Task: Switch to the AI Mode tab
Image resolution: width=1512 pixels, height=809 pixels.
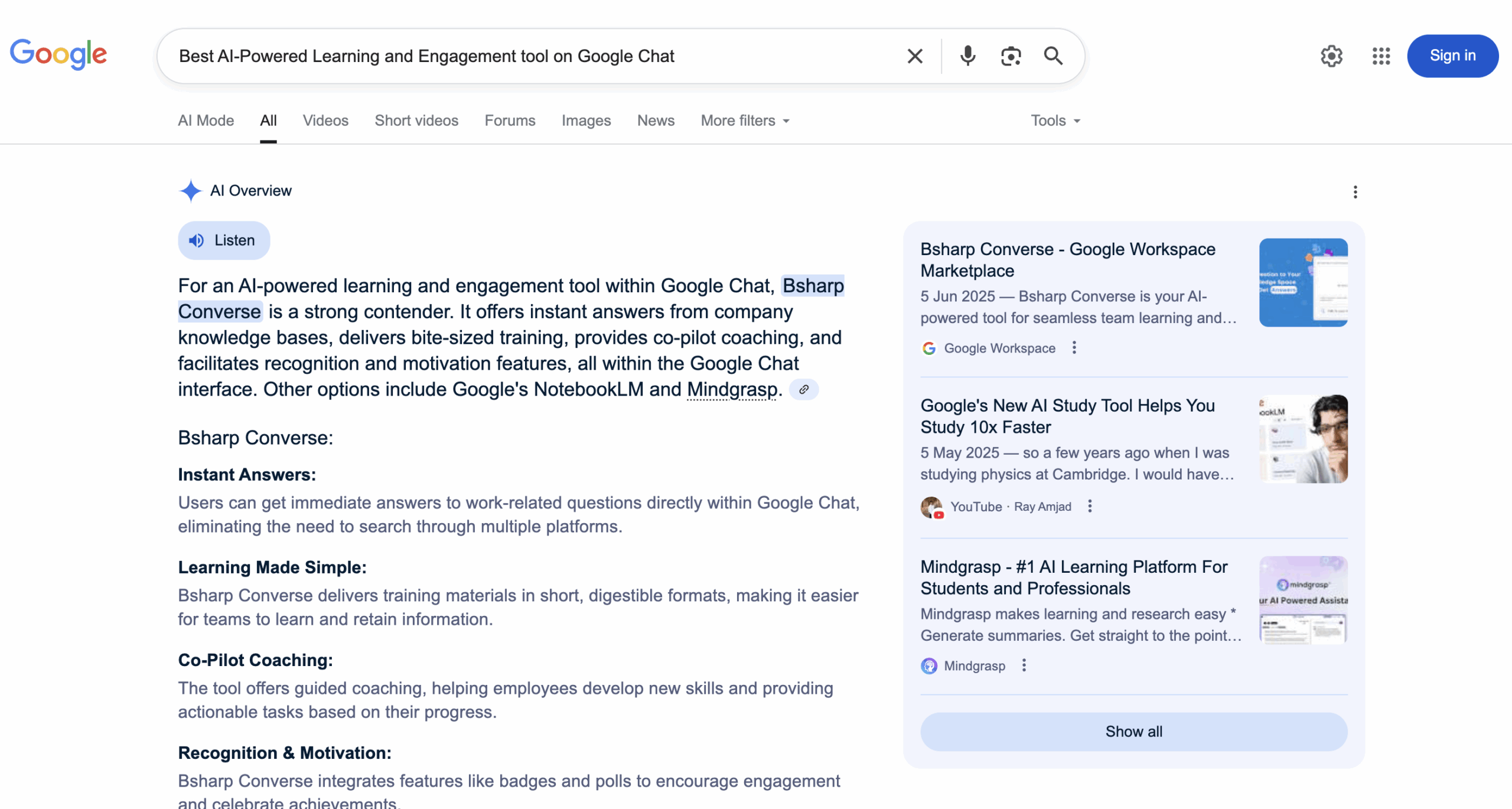Action: pyautogui.click(x=206, y=120)
